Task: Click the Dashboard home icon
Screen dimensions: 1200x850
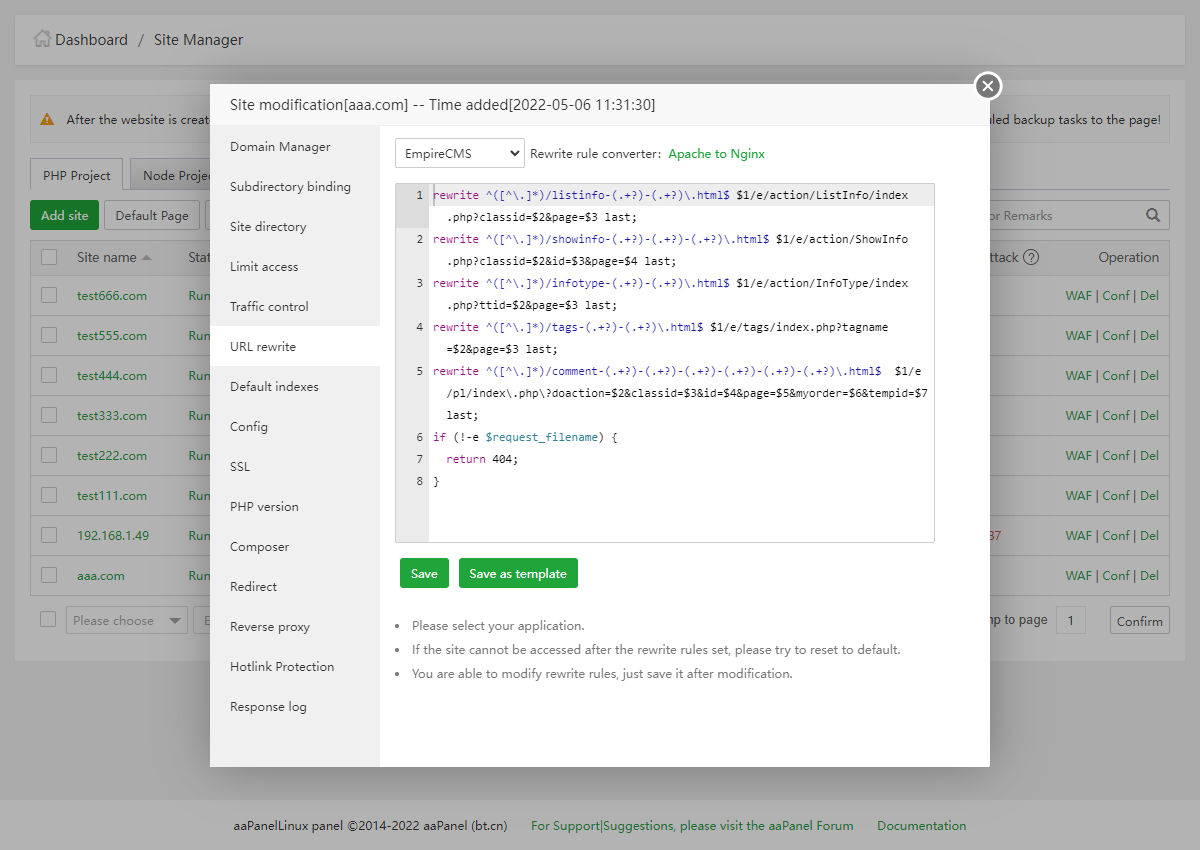Action: click(x=42, y=39)
